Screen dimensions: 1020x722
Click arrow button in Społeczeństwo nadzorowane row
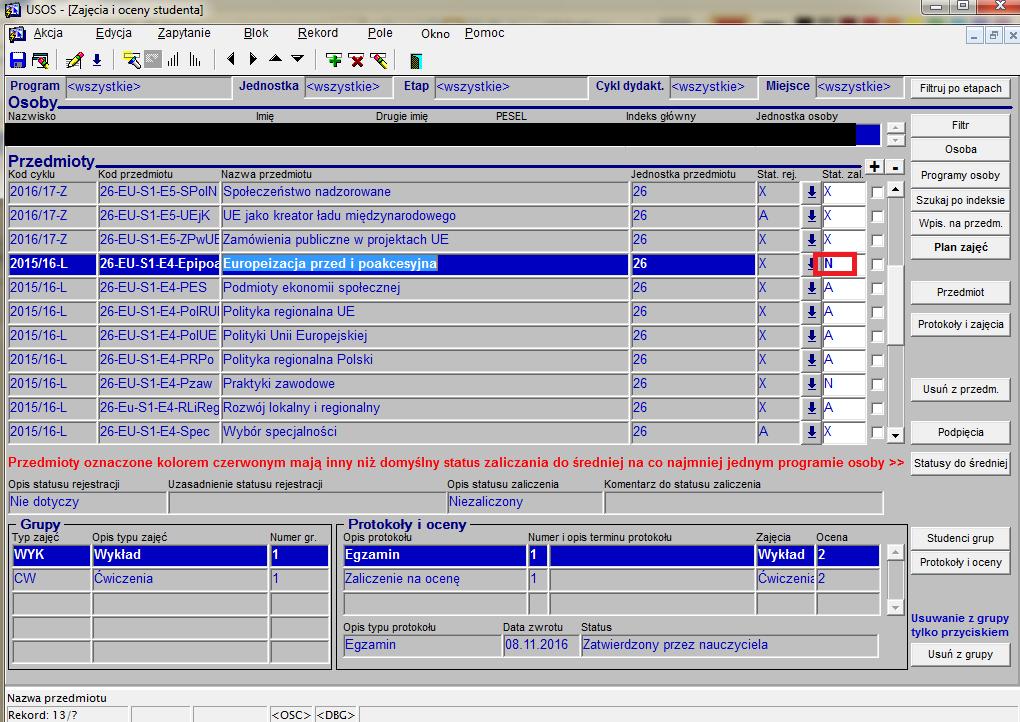(x=811, y=192)
